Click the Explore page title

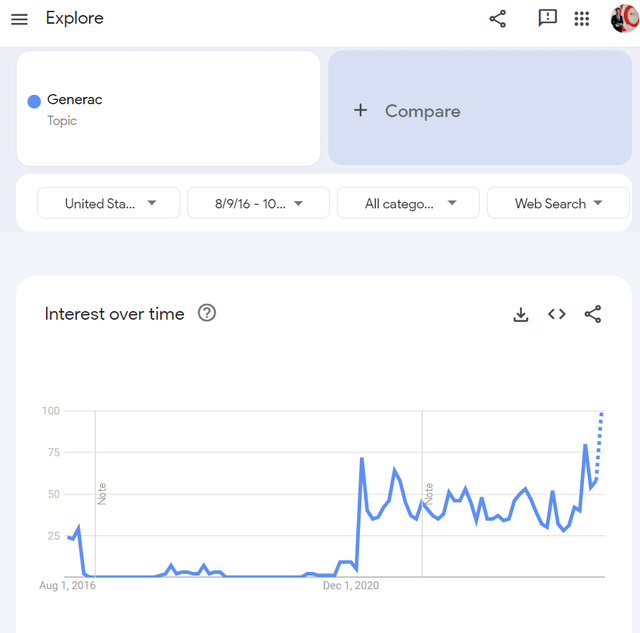point(75,19)
